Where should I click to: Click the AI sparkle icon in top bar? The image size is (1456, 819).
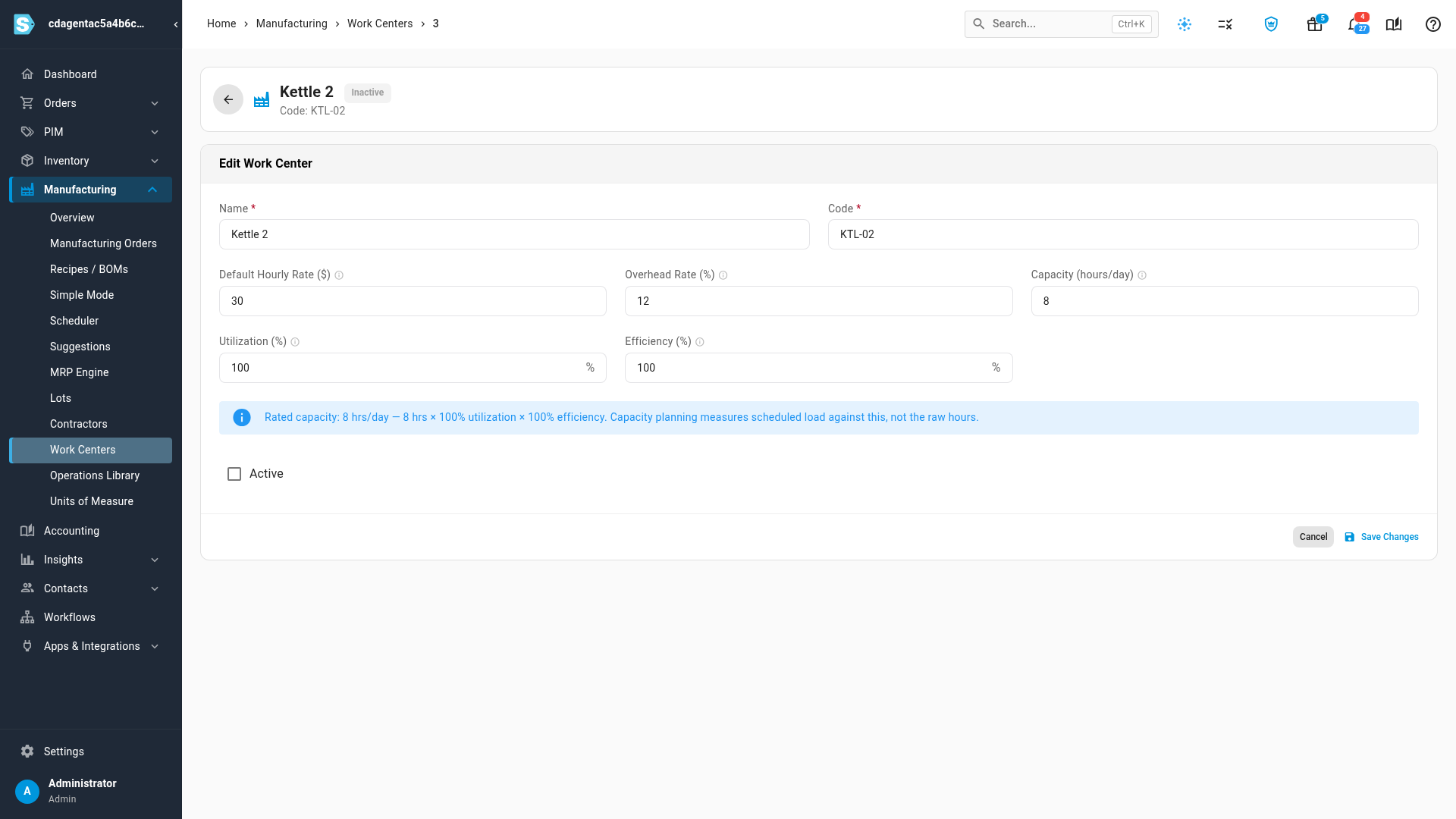pyautogui.click(x=1185, y=24)
